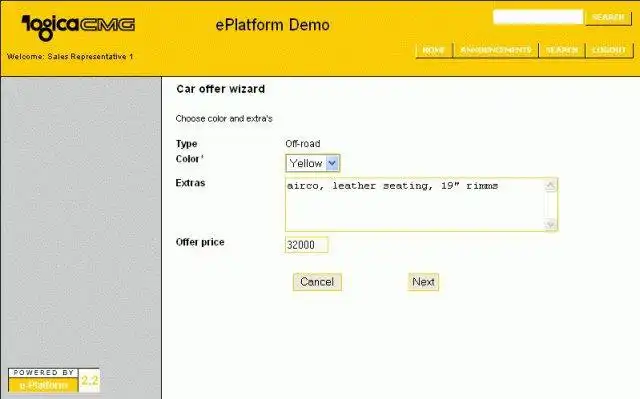
Task: Click the 'Choose color and extra's' text
Action: point(224,119)
